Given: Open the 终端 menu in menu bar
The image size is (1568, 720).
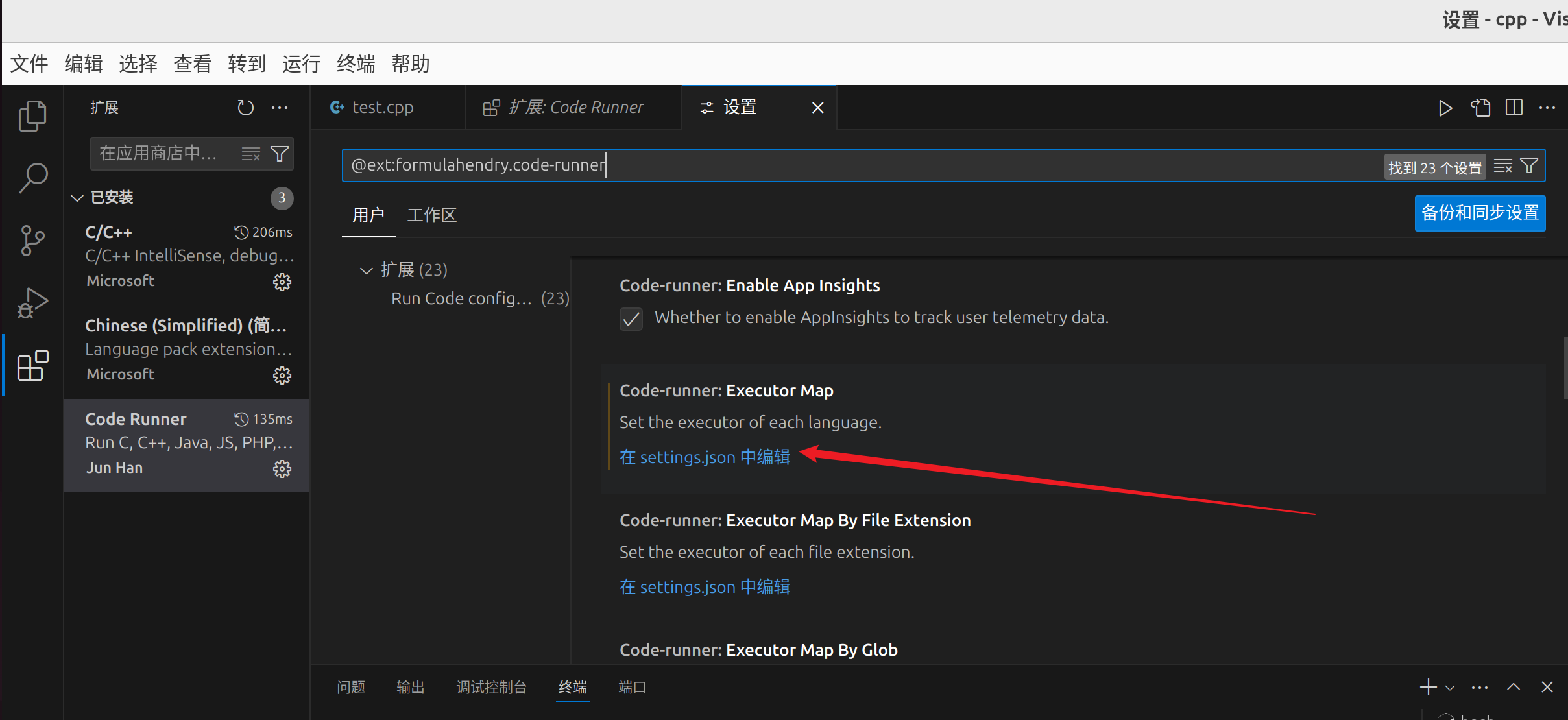Looking at the screenshot, I should (x=356, y=64).
